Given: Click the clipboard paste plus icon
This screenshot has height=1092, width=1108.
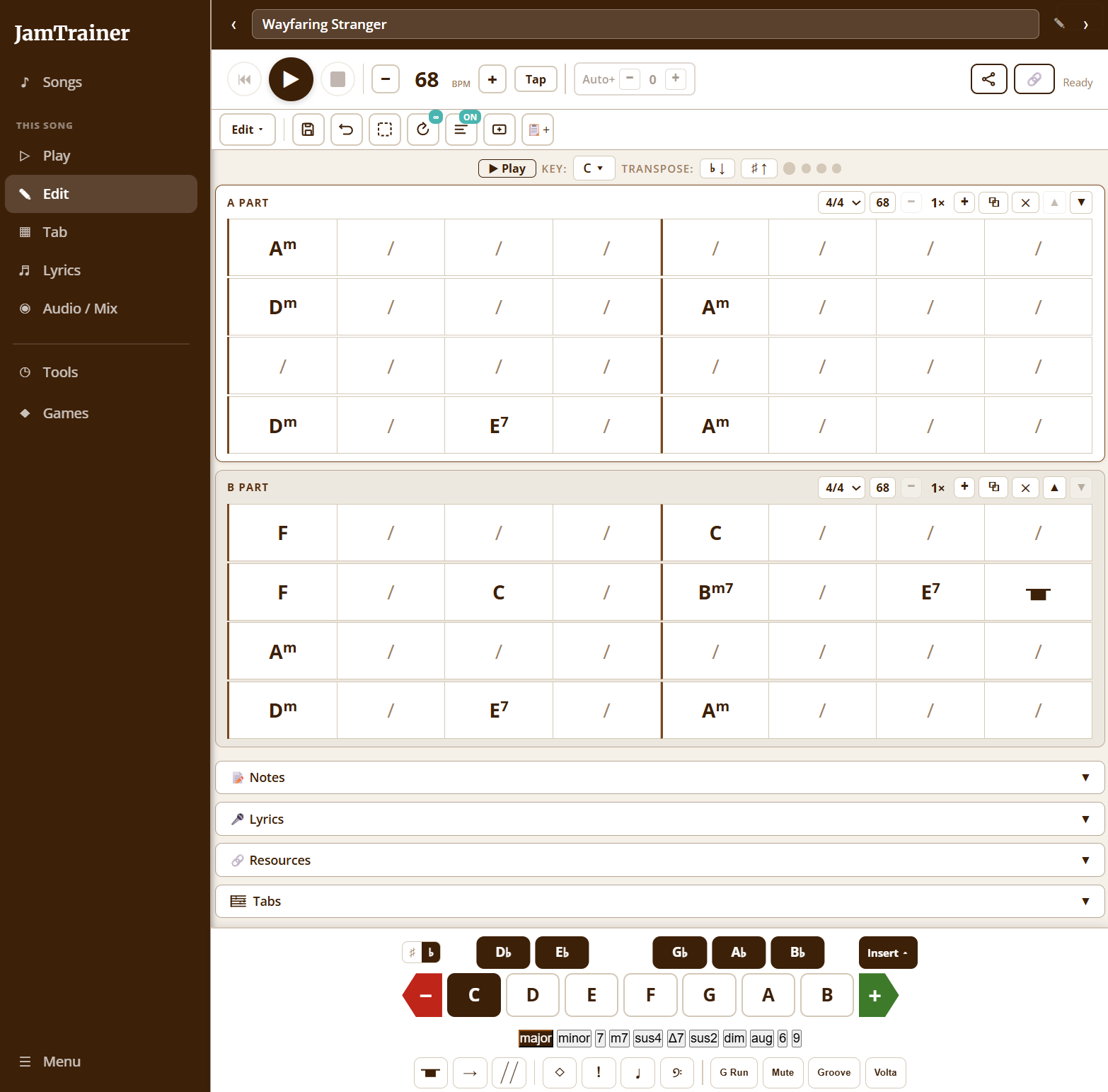Looking at the screenshot, I should coord(538,130).
